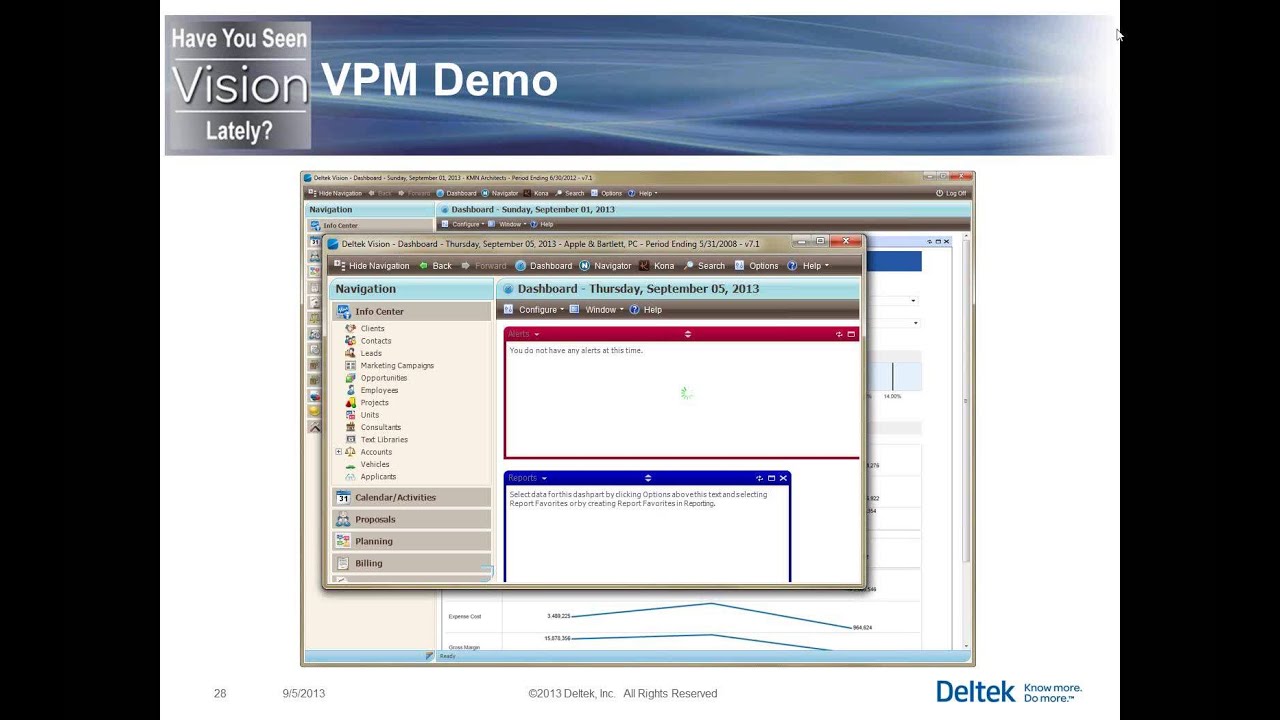Refresh the Reports dashpart
The height and width of the screenshot is (720, 1280).
(x=759, y=478)
